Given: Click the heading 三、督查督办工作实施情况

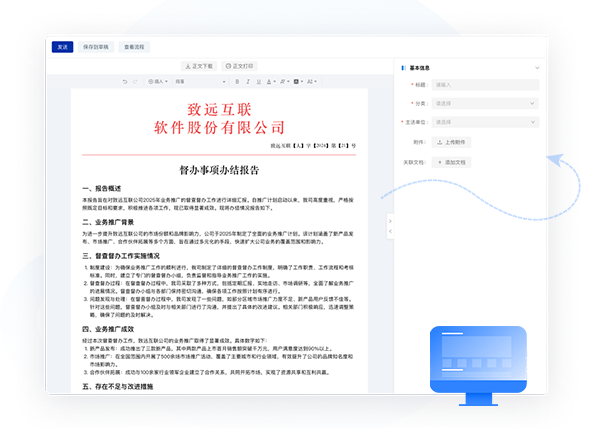Looking at the screenshot, I should coord(121,256).
